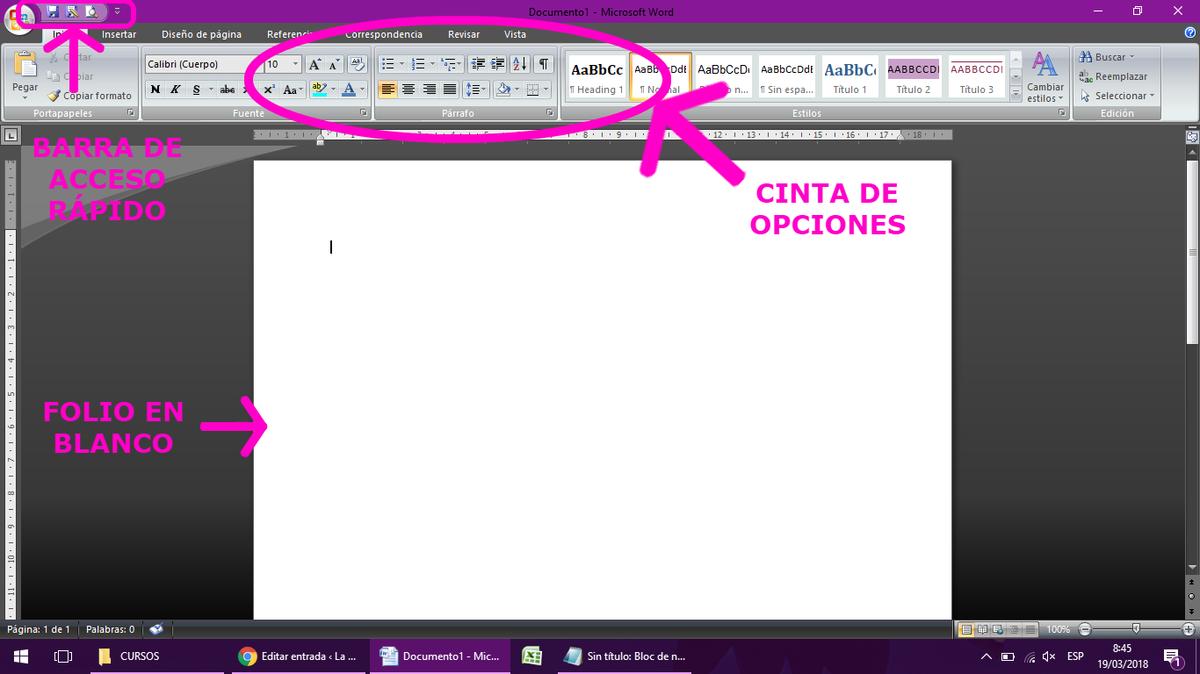Click the bulleted list icon
Viewport: 1200px width, 674px height.
coord(389,64)
